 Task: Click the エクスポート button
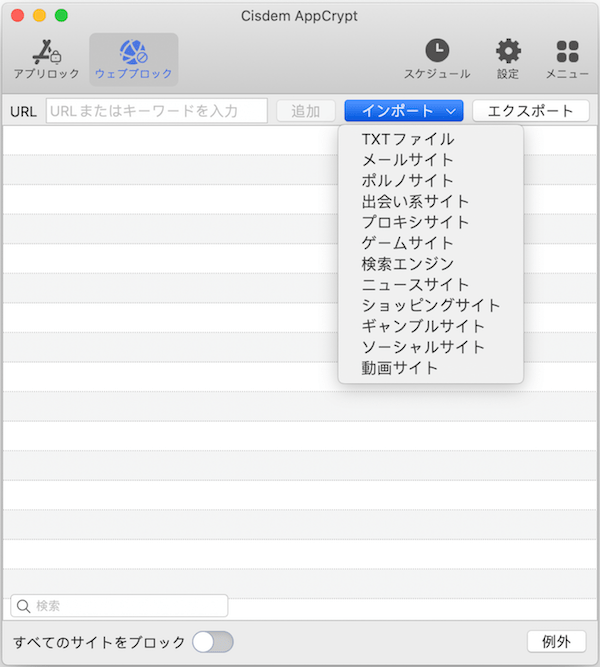[x=530, y=111]
